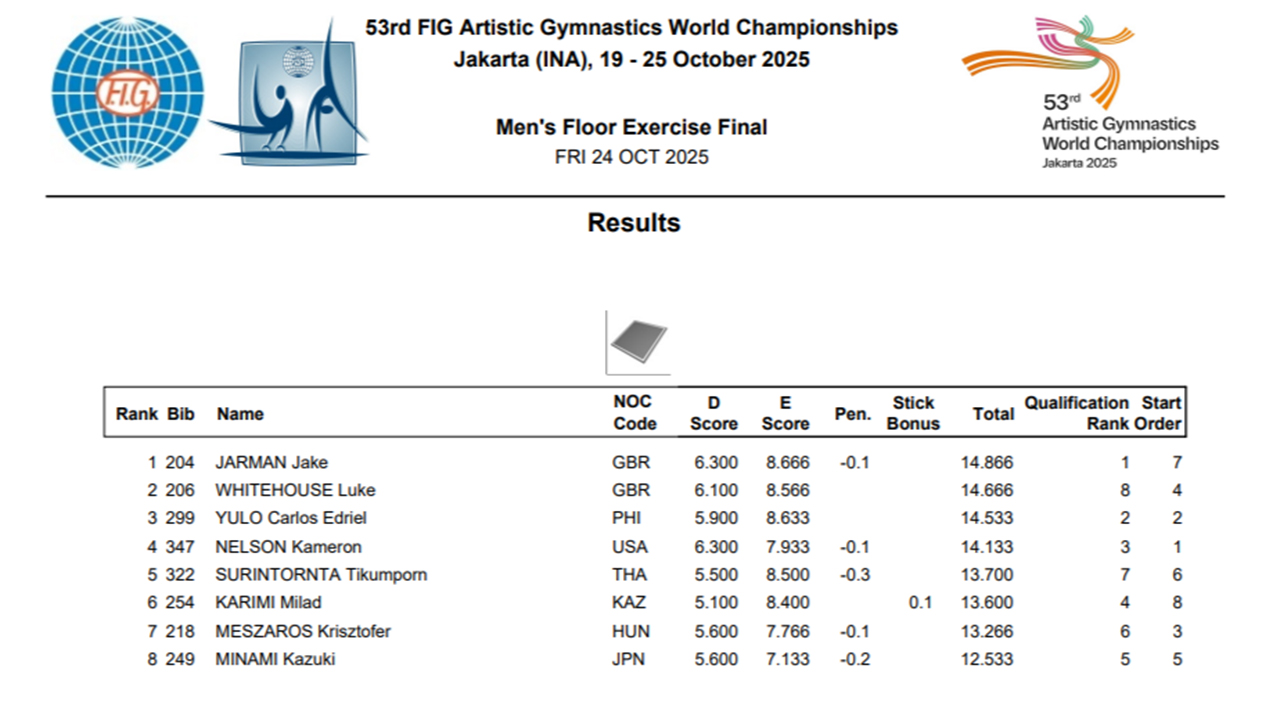Select WHITEHOUSE Luke's row name
1280x720 pixels.
[x=295, y=491]
